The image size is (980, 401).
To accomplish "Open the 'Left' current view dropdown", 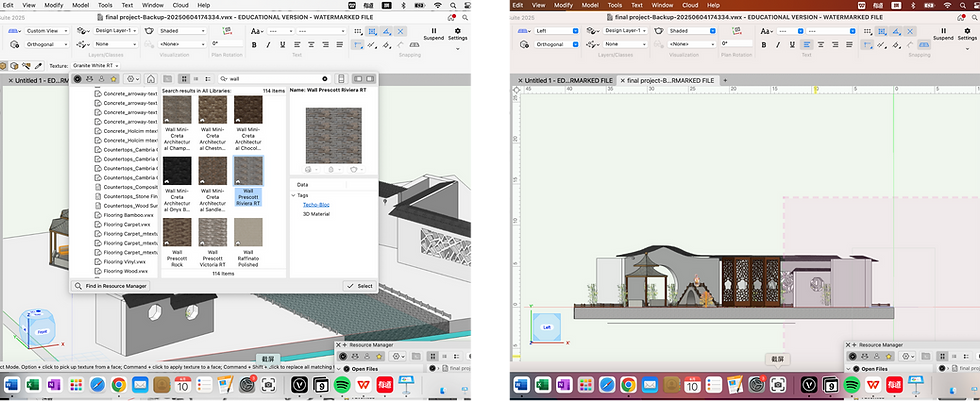I will pyautogui.click(x=556, y=31).
